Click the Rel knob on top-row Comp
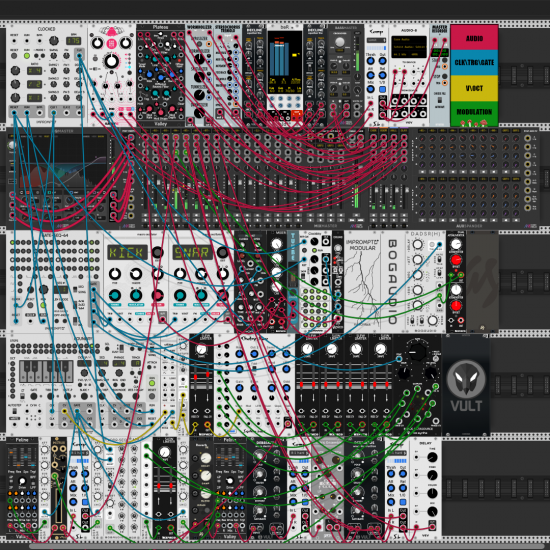This screenshot has width=550, height=550. pyautogui.click(x=383, y=75)
